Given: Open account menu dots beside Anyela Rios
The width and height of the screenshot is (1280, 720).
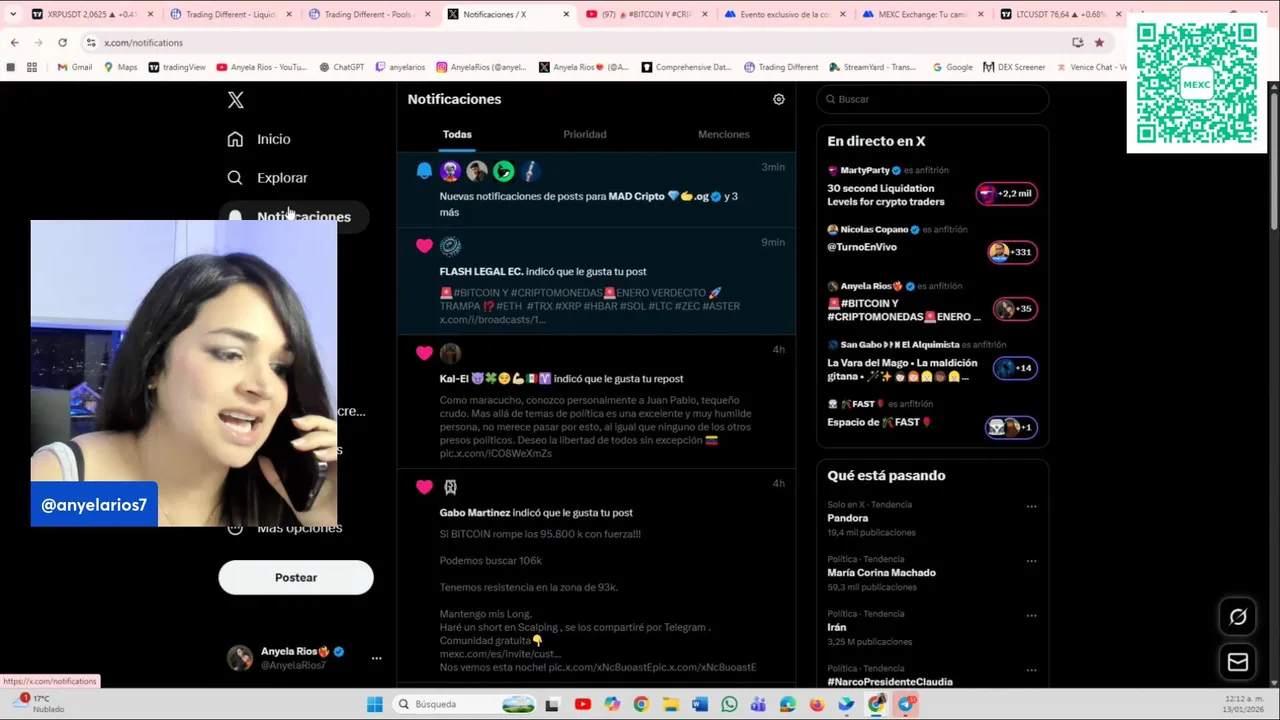Looking at the screenshot, I should [376, 658].
